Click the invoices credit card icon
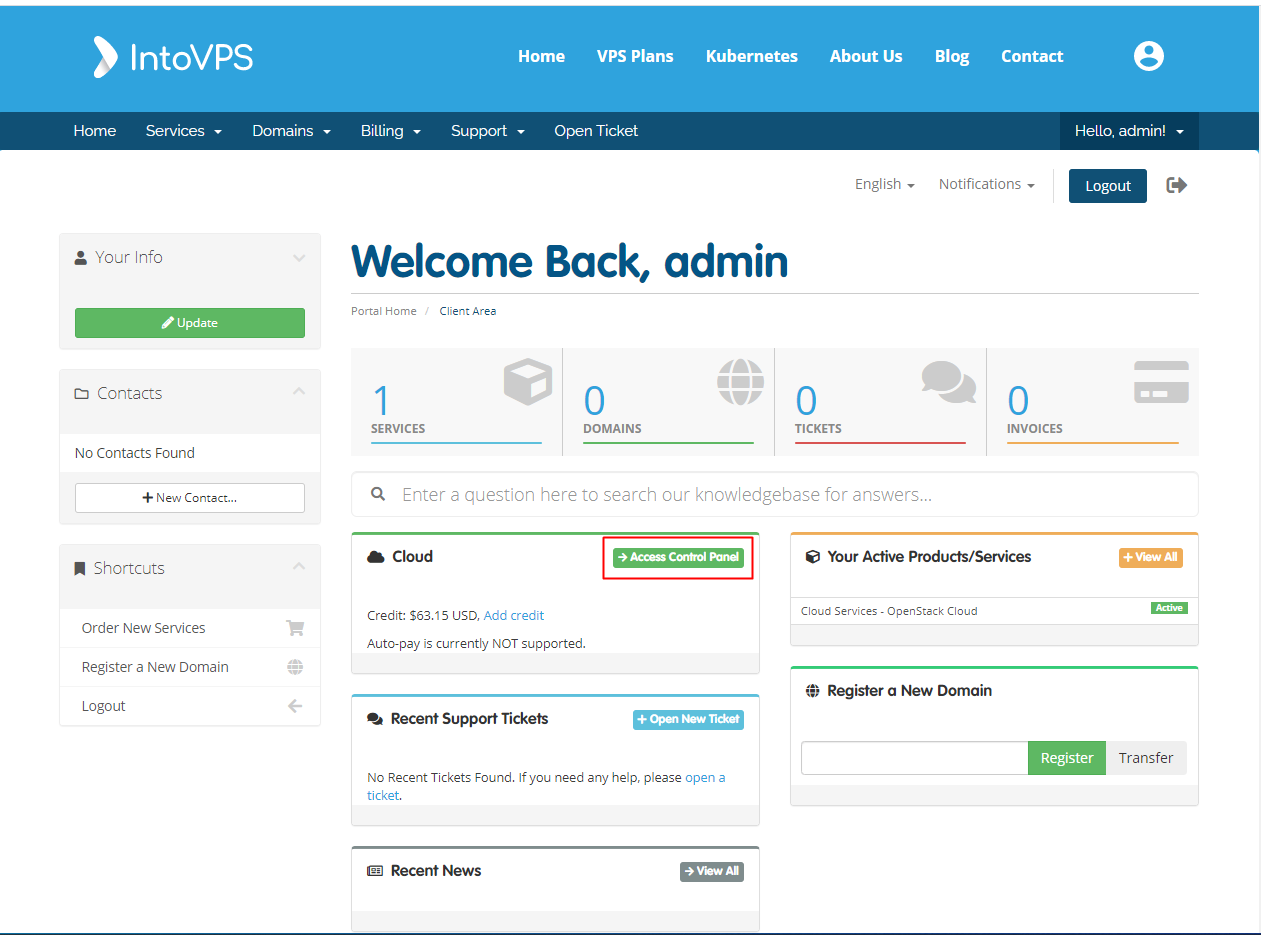This screenshot has height=935, width=1261. (1161, 382)
